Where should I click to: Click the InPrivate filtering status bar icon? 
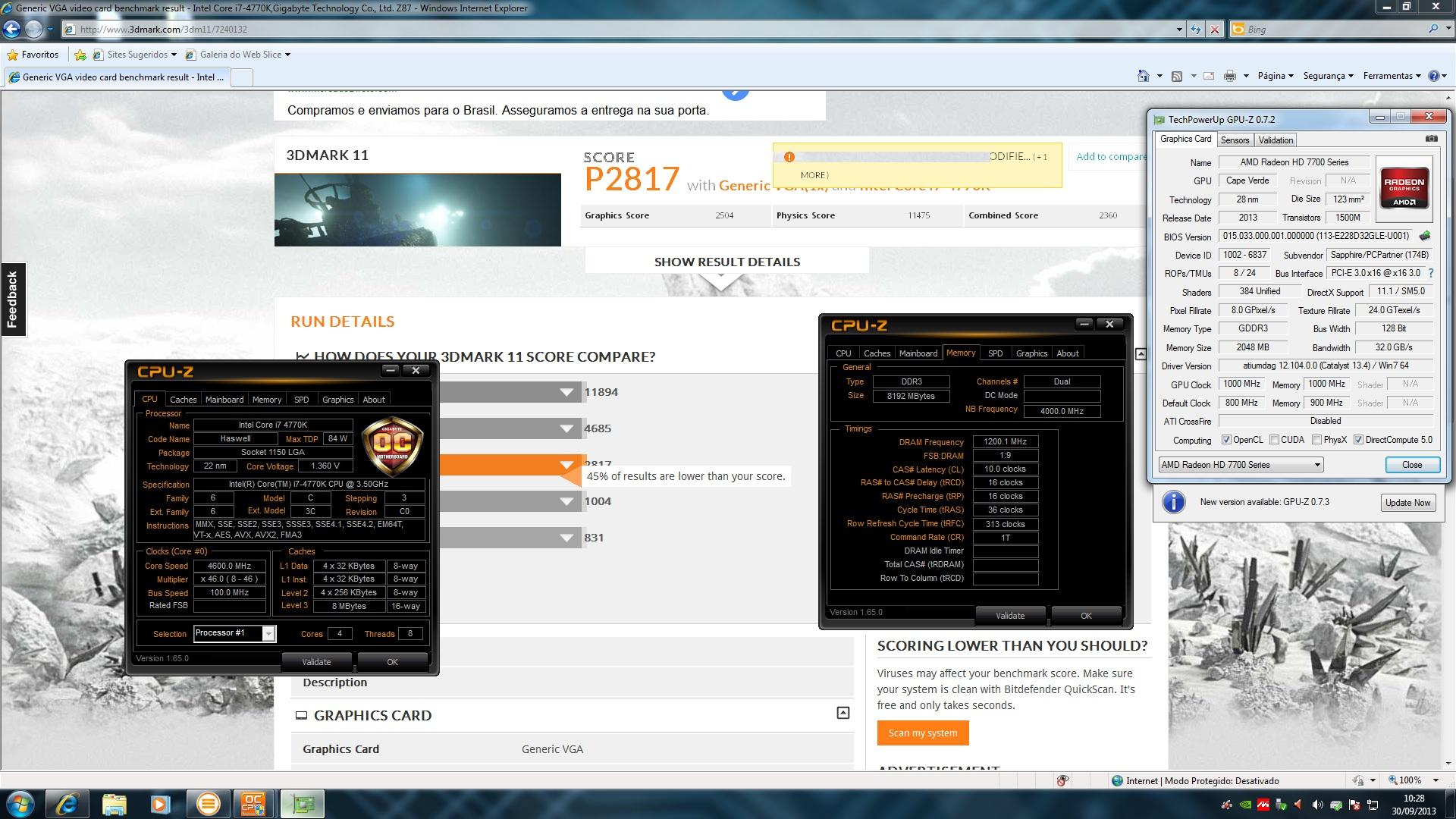[x=1062, y=780]
